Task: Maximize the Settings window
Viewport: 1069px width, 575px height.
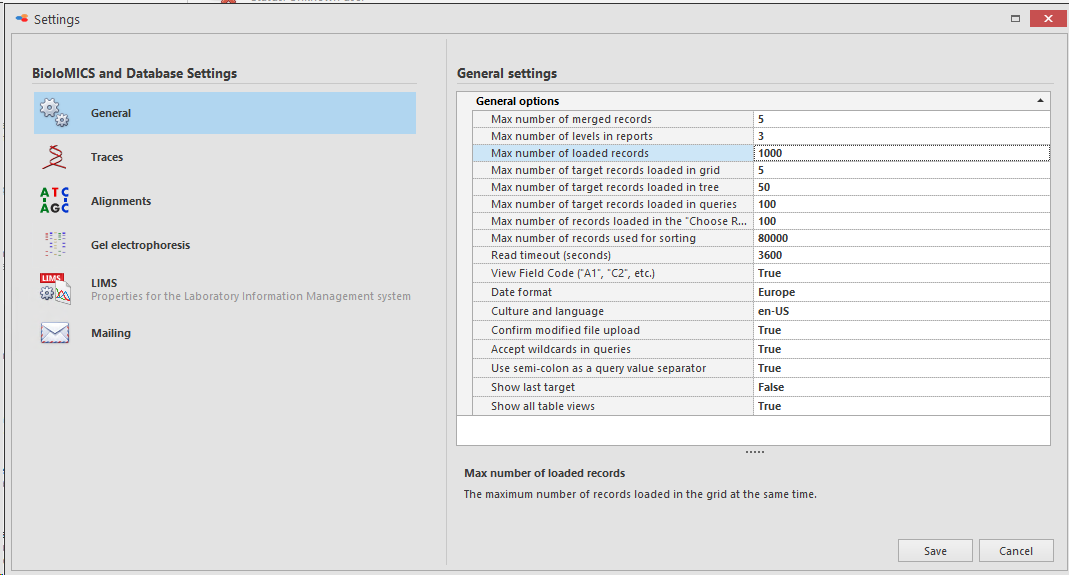Action: 1015,19
